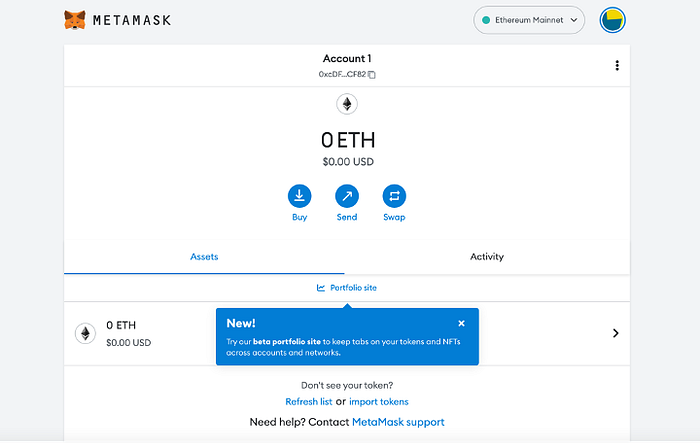Click the Send label
The width and height of the screenshot is (700, 443).
[347, 217]
